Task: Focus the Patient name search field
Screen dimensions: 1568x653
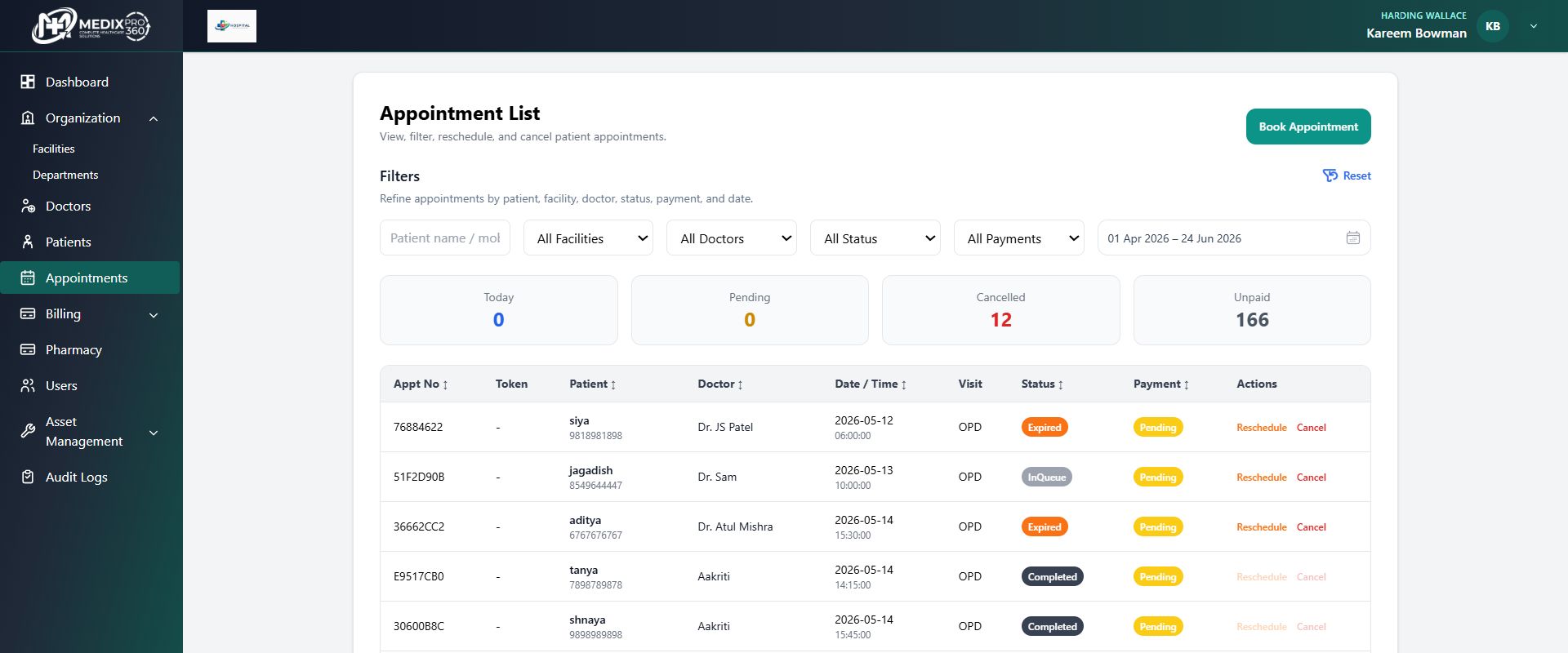Action: [x=445, y=238]
